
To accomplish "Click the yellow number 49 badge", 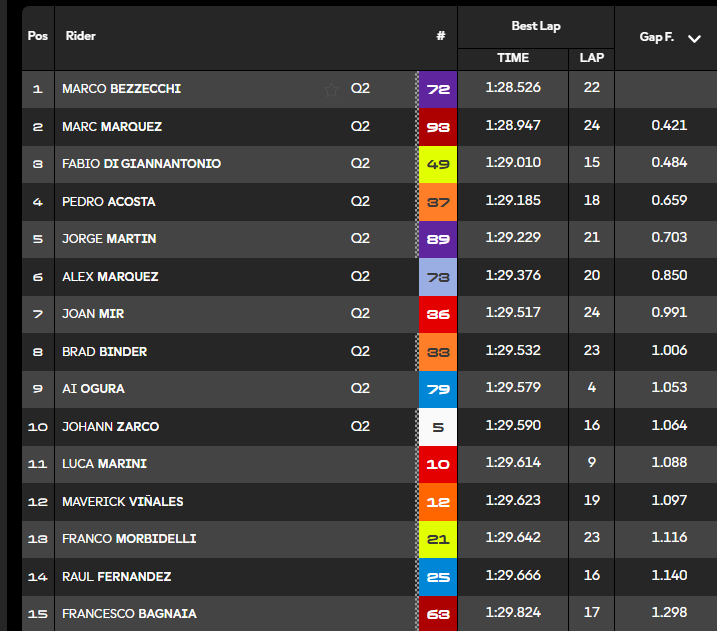I will tap(438, 164).
